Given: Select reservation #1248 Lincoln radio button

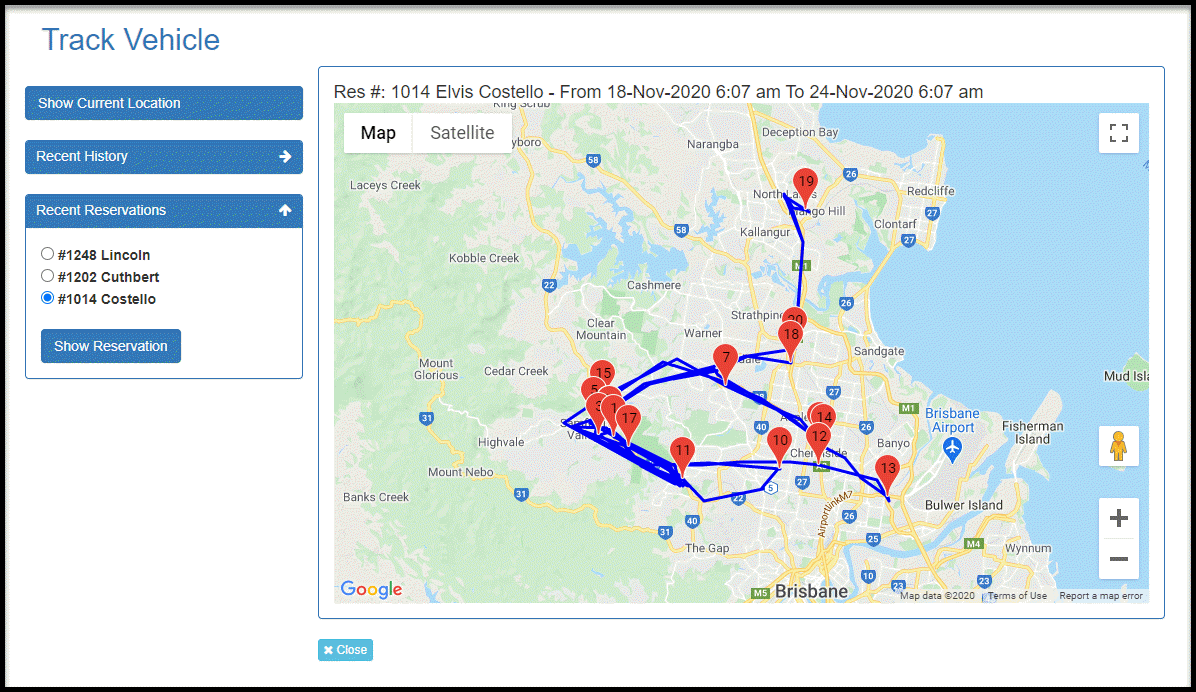Looking at the screenshot, I should [47, 254].
